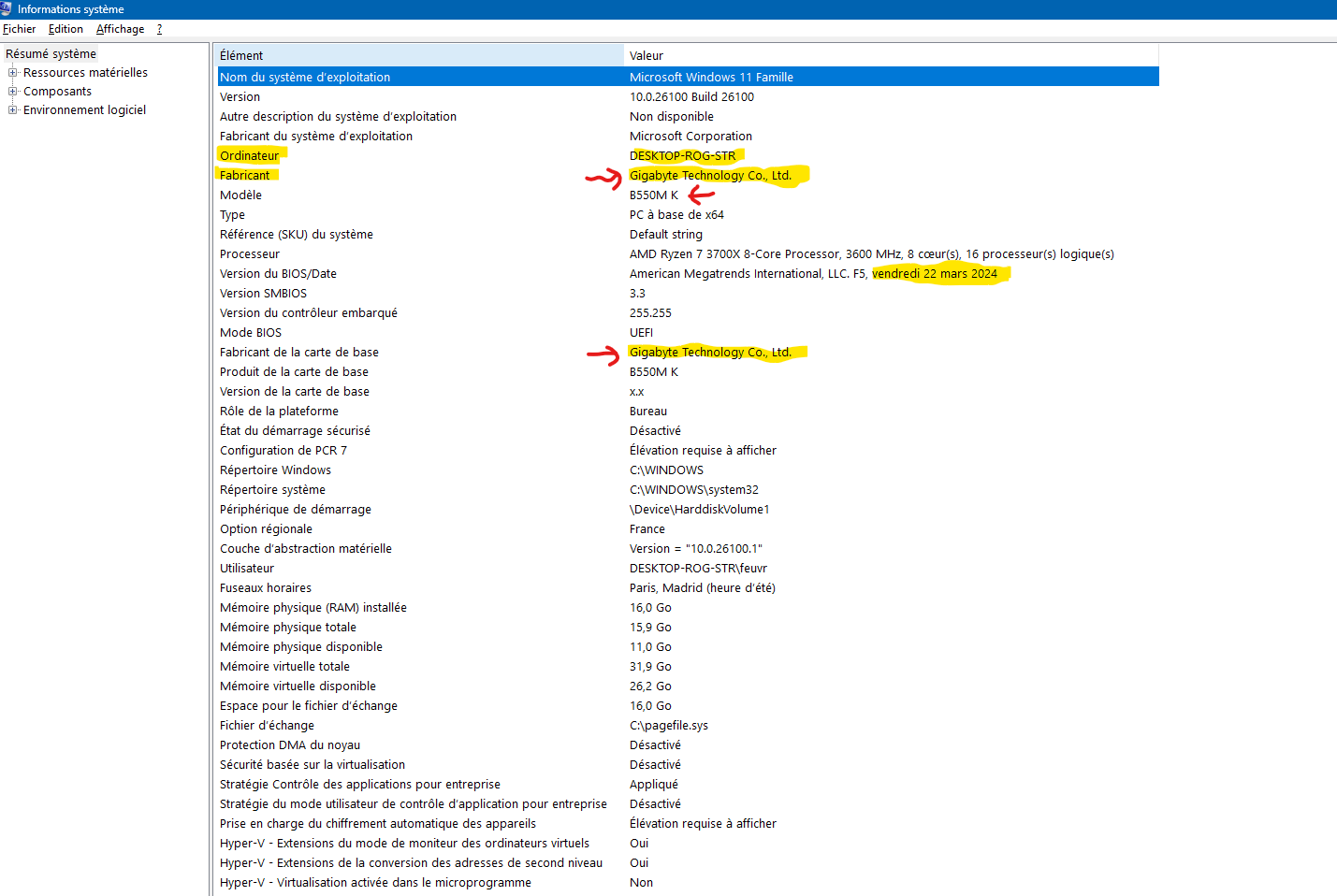Screen dimensions: 1337x896
Task: Select the Option régionale row
Action: point(266,529)
